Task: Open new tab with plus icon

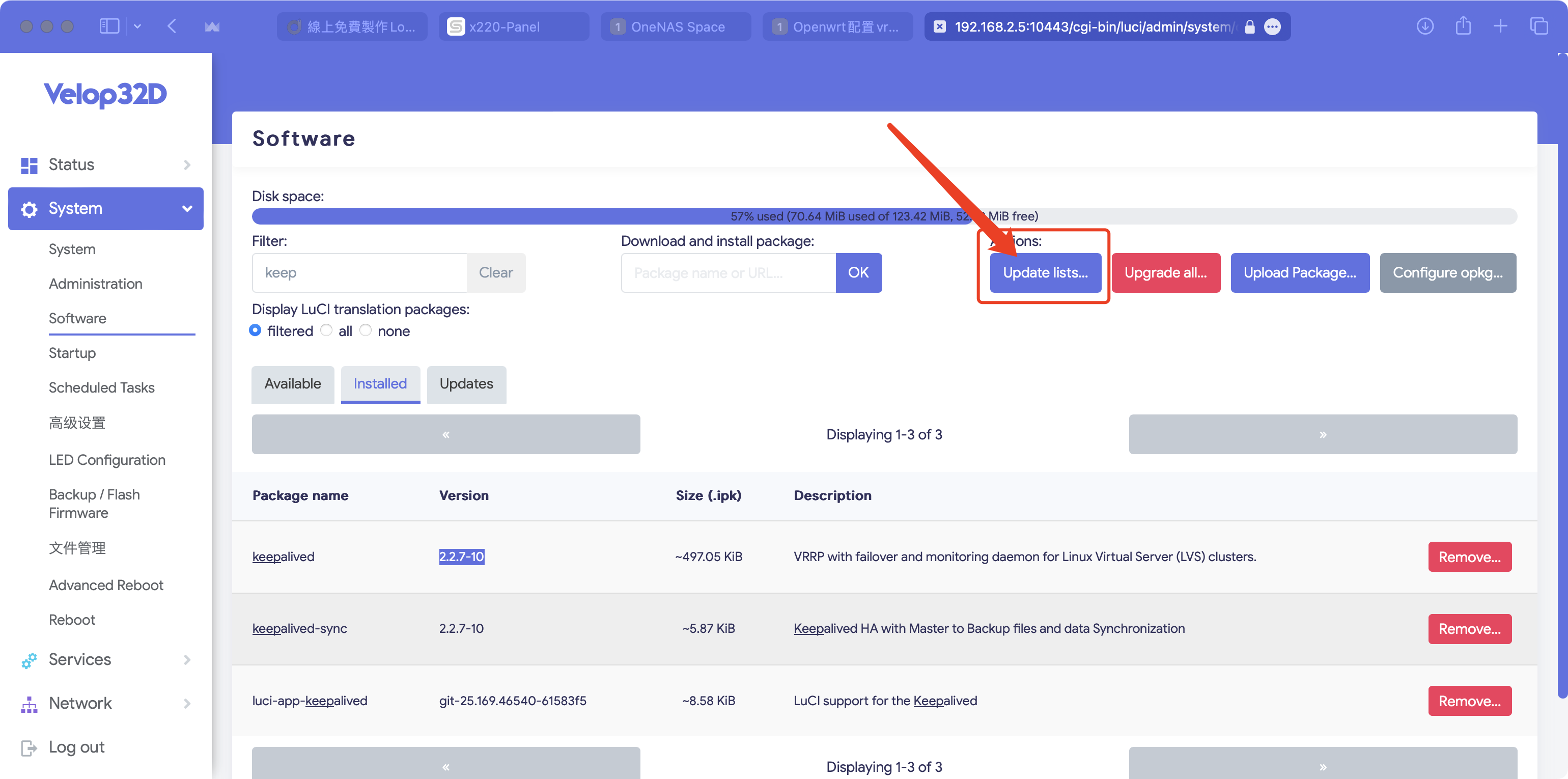Action: pos(1500,26)
